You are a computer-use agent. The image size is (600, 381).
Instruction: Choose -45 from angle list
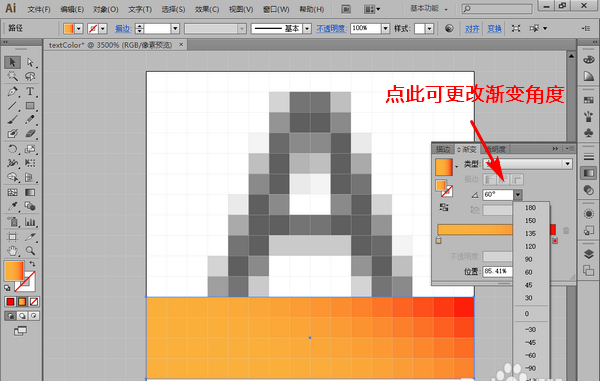tap(530, 342)
